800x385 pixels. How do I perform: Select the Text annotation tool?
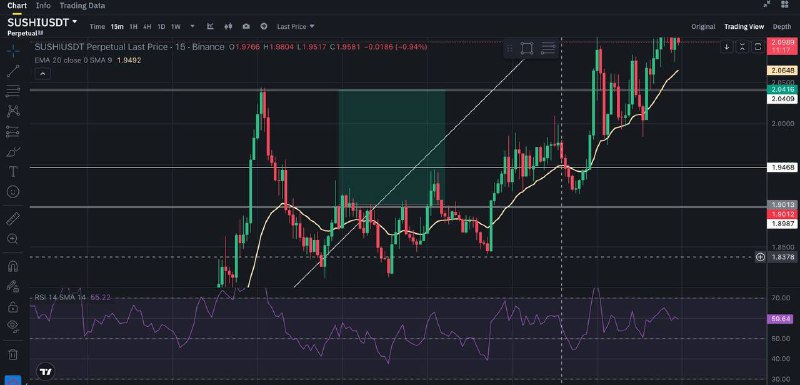[x=13, y=172]
